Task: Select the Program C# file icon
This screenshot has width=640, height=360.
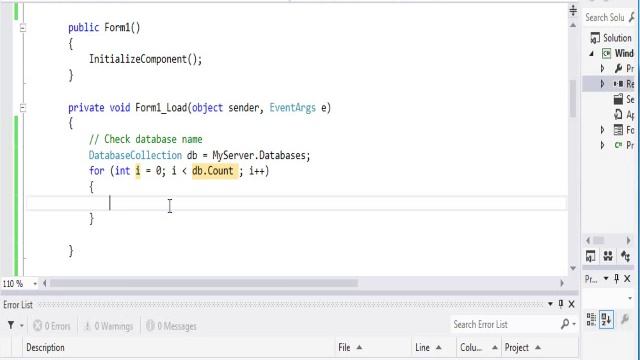Action: coord(618,145)
